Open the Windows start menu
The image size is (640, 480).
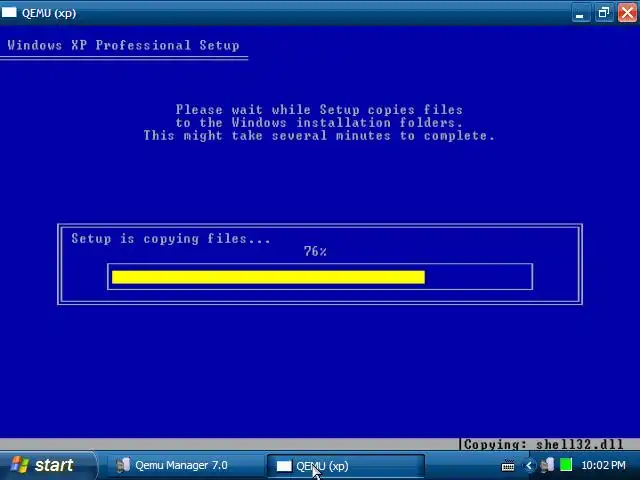[48, 465]
